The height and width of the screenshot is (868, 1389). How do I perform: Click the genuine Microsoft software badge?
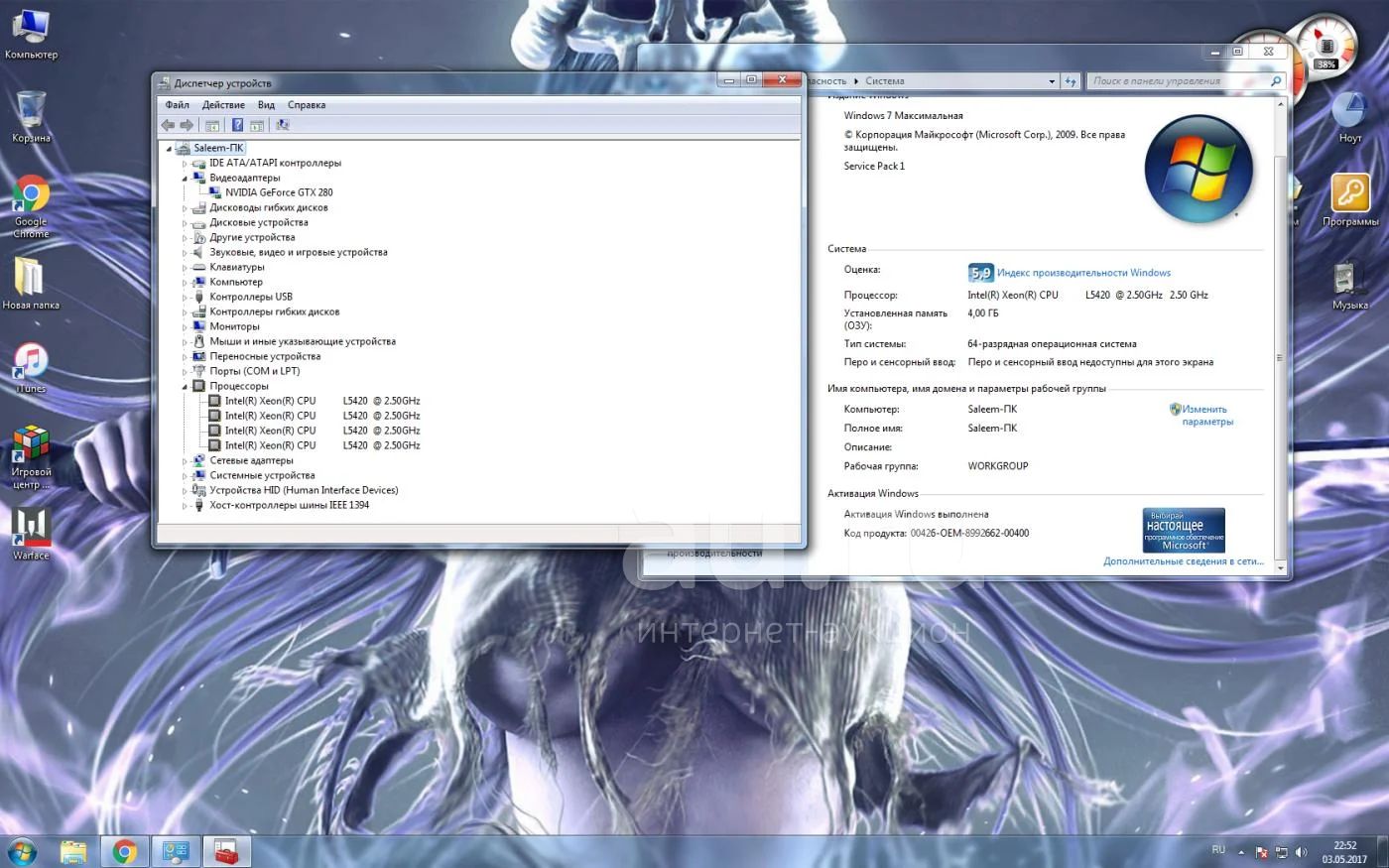[1184, 530]
